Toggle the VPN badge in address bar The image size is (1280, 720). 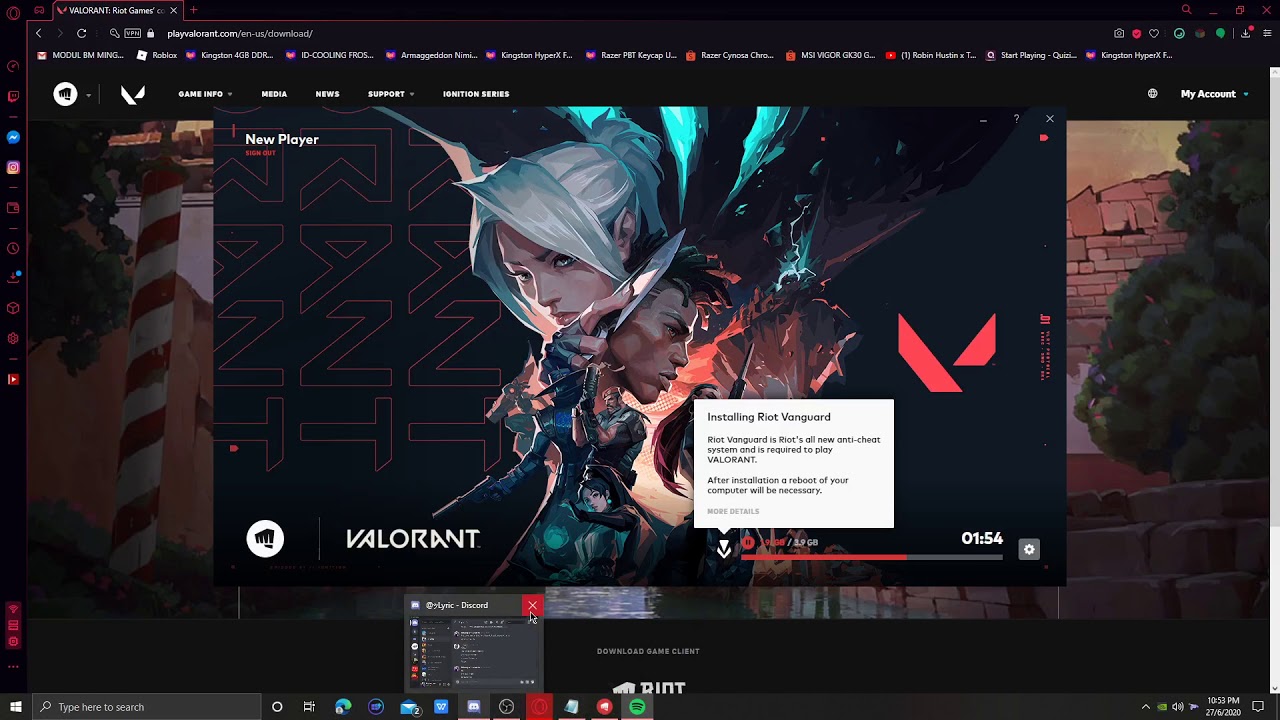tap(133, 33)
